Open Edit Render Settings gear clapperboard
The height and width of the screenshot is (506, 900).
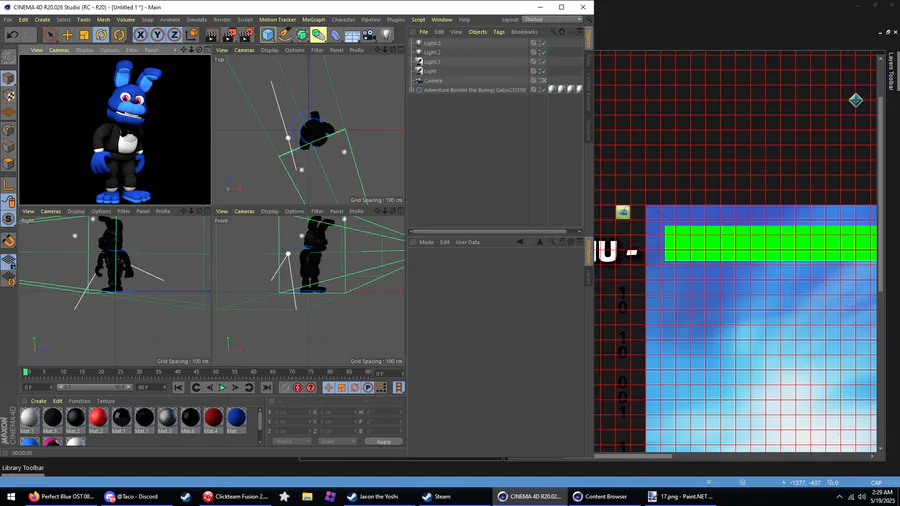(x=246, y=35)
